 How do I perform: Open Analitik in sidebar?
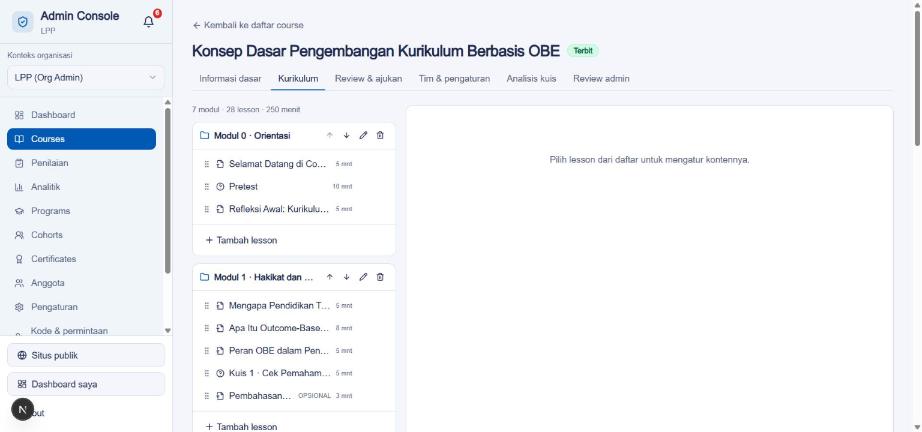81,187
